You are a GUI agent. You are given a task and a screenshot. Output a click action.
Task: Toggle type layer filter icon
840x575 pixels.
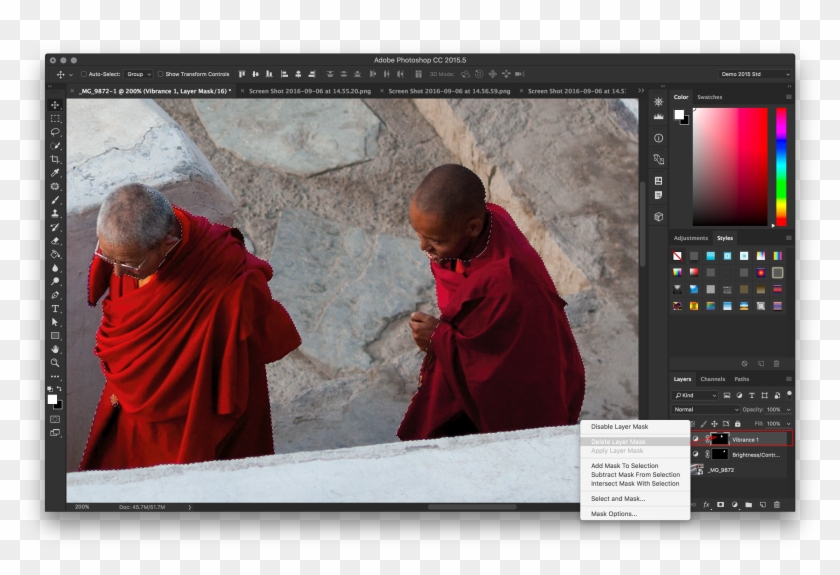[x=752, y=395]
